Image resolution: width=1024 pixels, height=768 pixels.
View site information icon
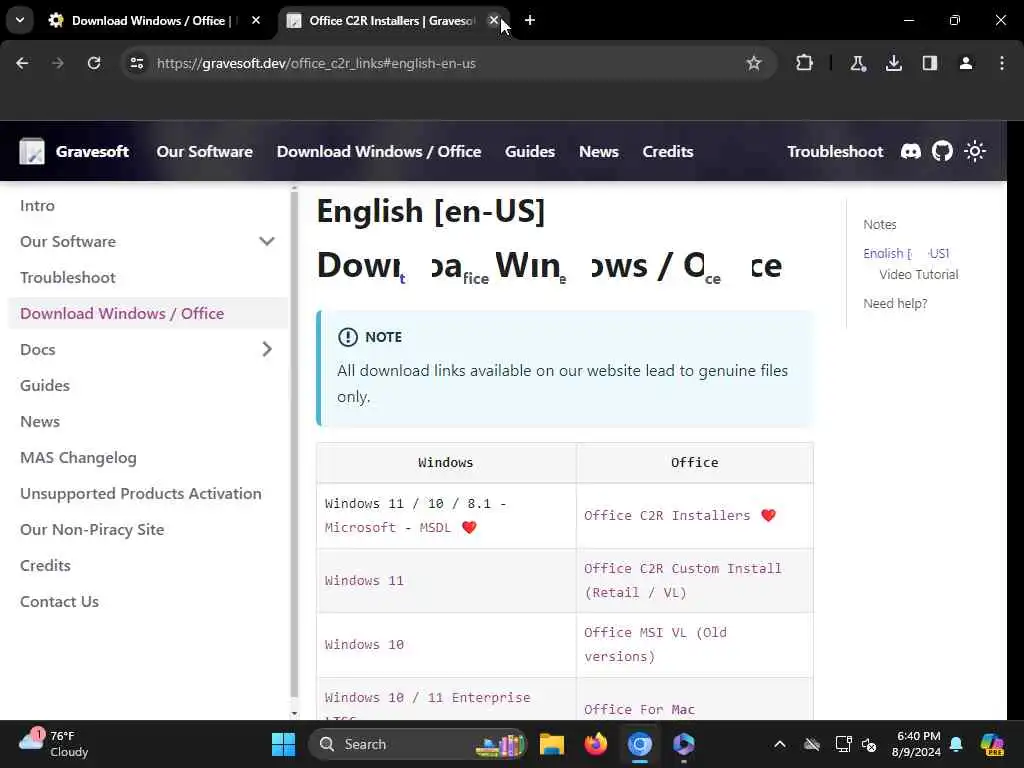[x=136, y=63]
